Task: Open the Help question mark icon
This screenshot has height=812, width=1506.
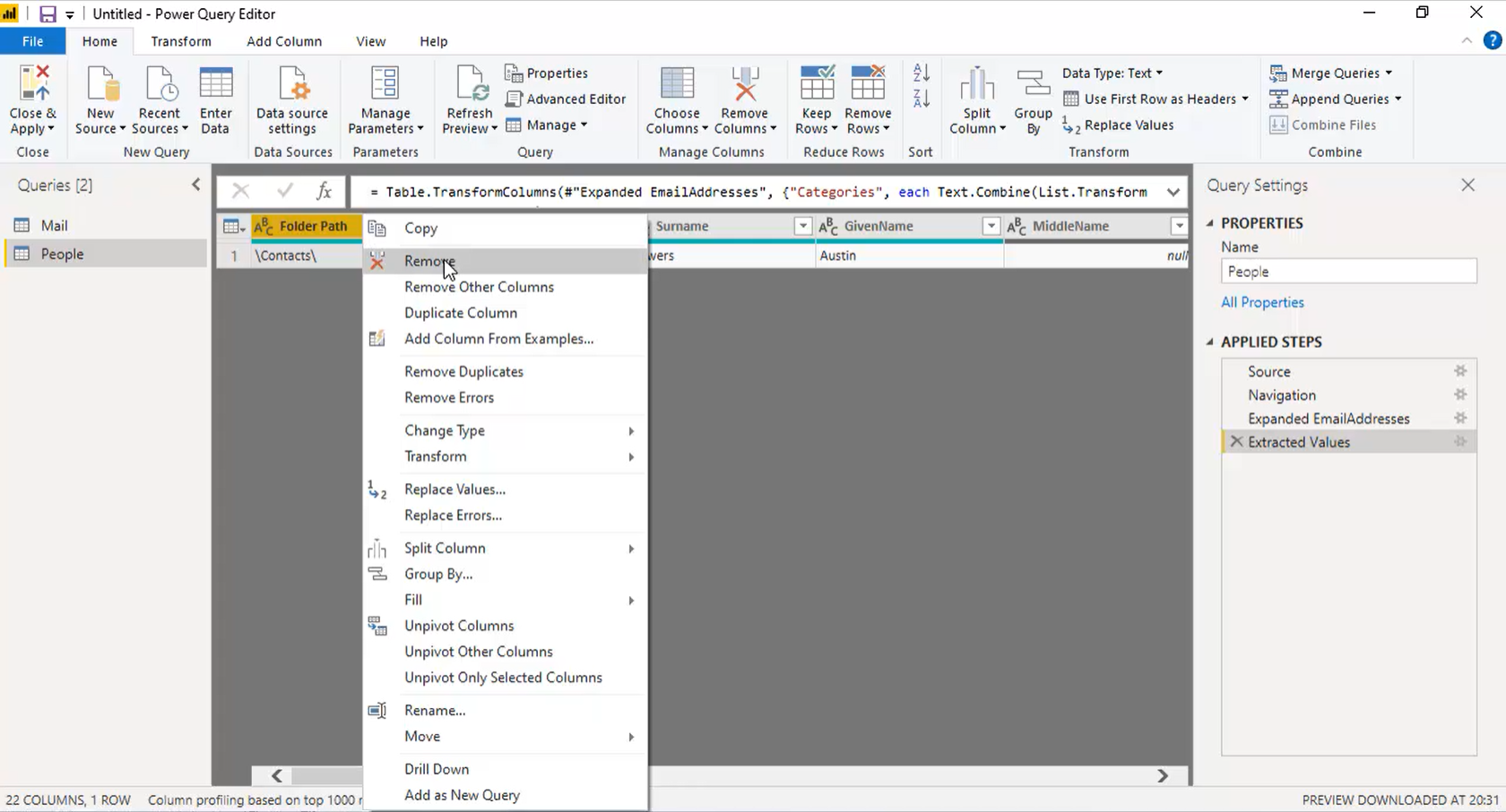Action: pyautogui.click(x=1493, y=40)
